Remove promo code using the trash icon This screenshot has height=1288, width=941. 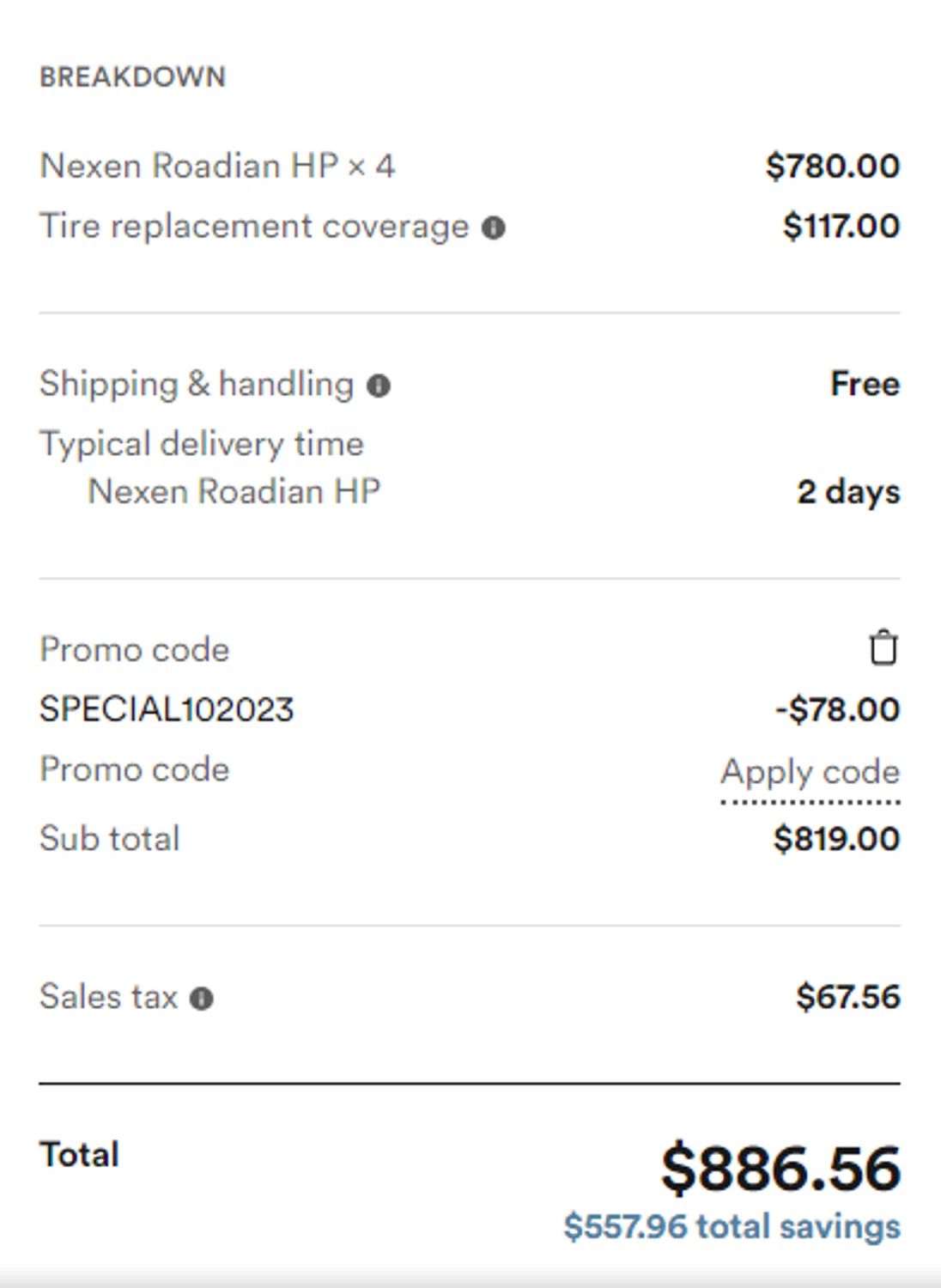[883, 648]
